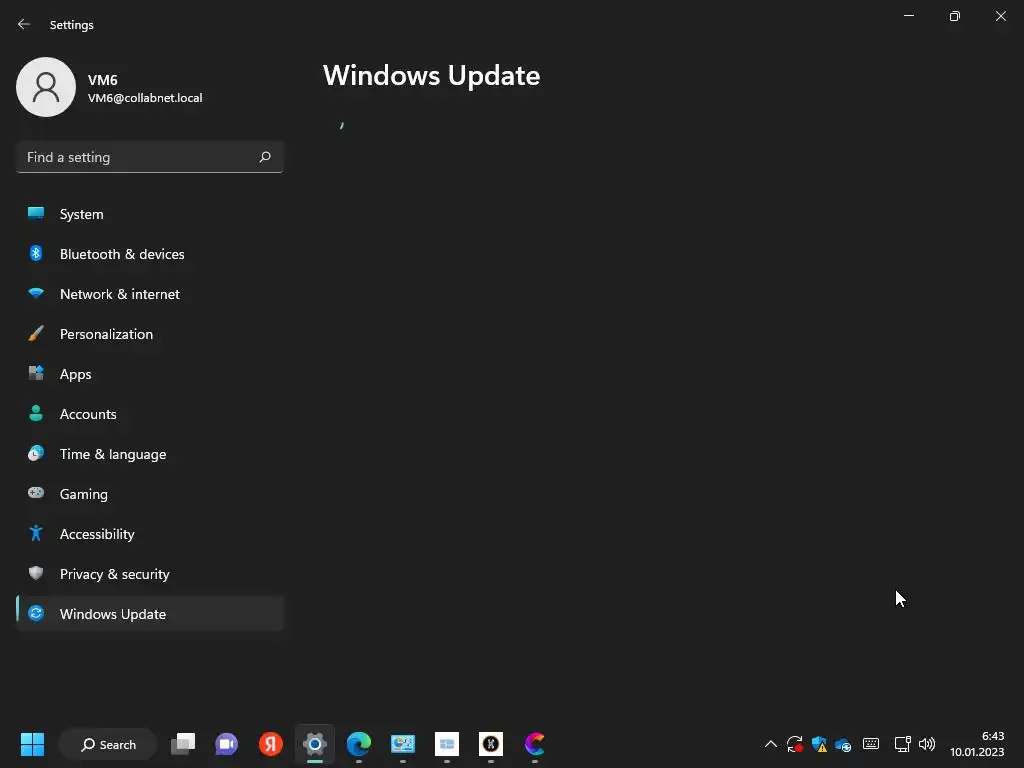This screenshot has height=768, width=1024.
Task: Click the taskbar Search box
Action: [108, 744]
